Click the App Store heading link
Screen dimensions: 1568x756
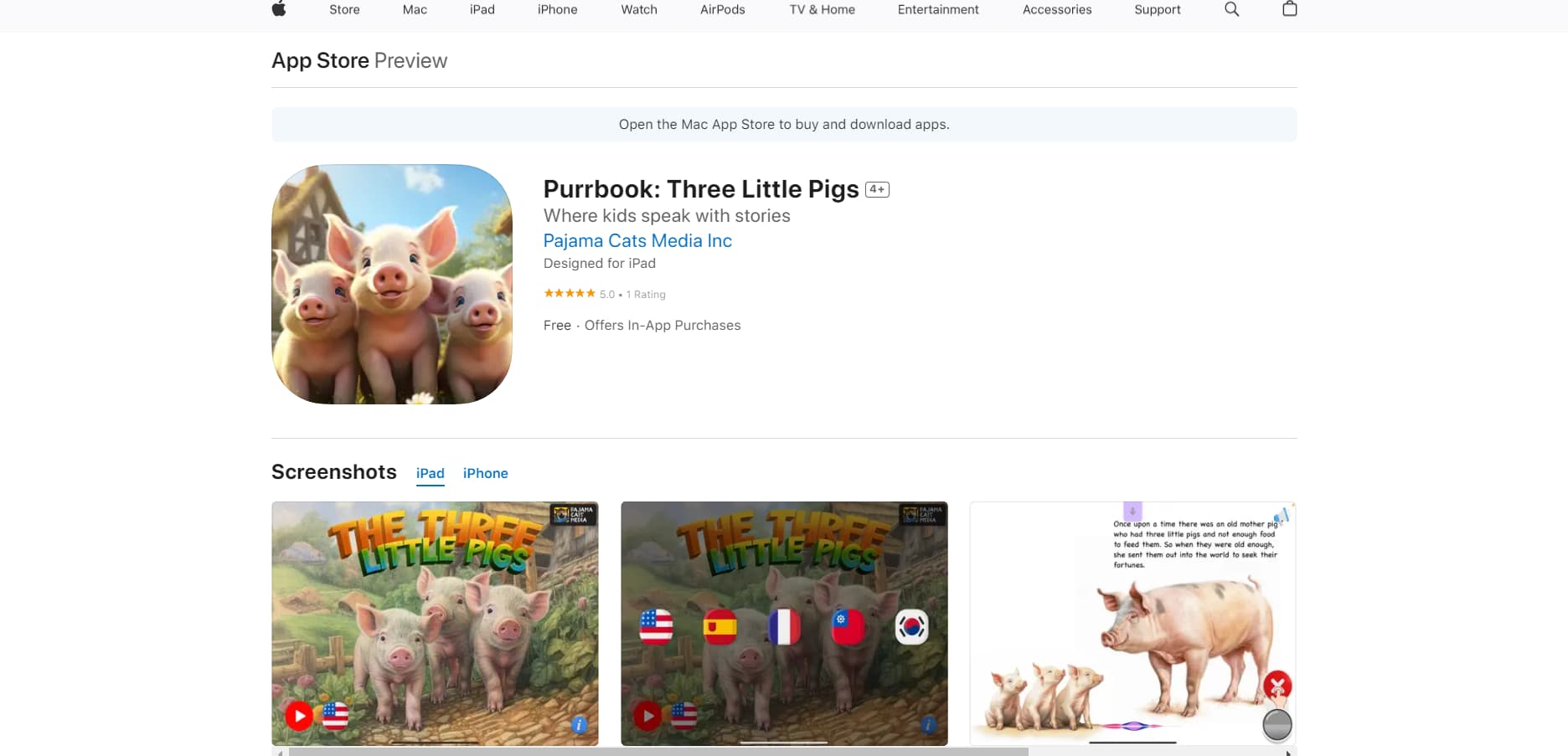tap(320, 61)
